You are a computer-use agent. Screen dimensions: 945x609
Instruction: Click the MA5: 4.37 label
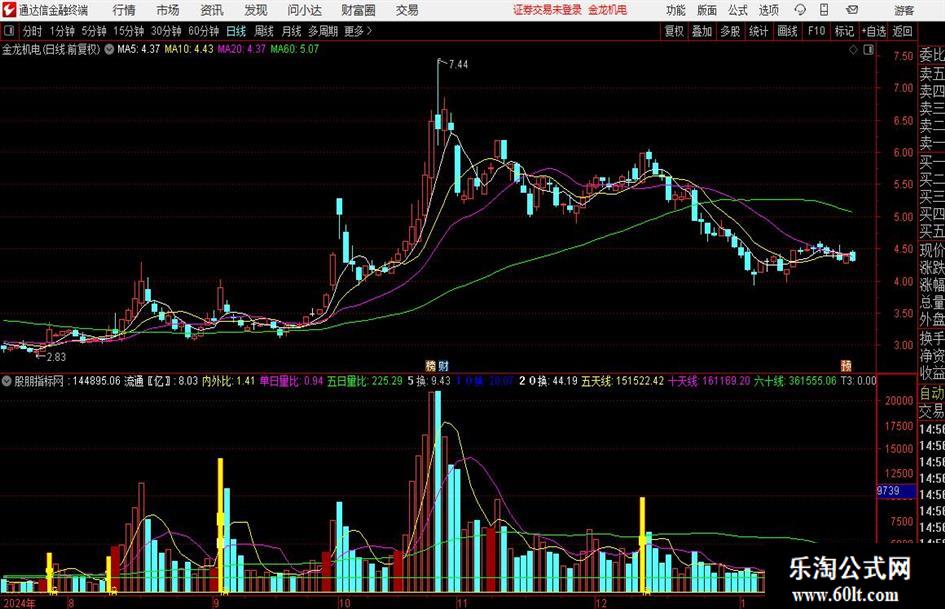(x=138, y=49)
